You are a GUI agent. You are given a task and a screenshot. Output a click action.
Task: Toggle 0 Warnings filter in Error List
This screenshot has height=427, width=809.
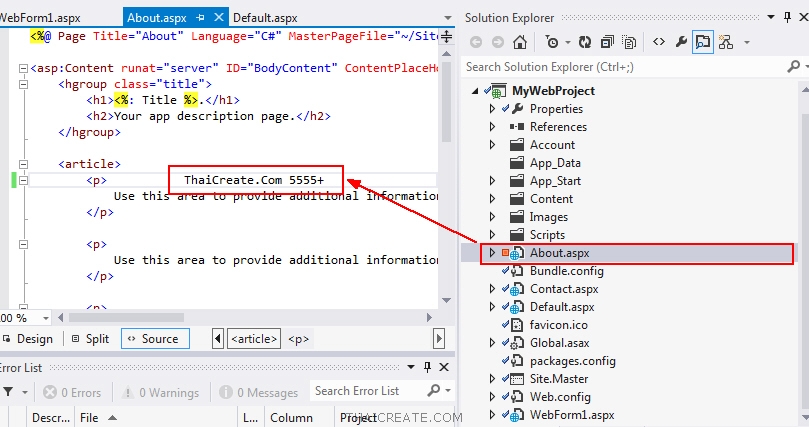[160, 392]
